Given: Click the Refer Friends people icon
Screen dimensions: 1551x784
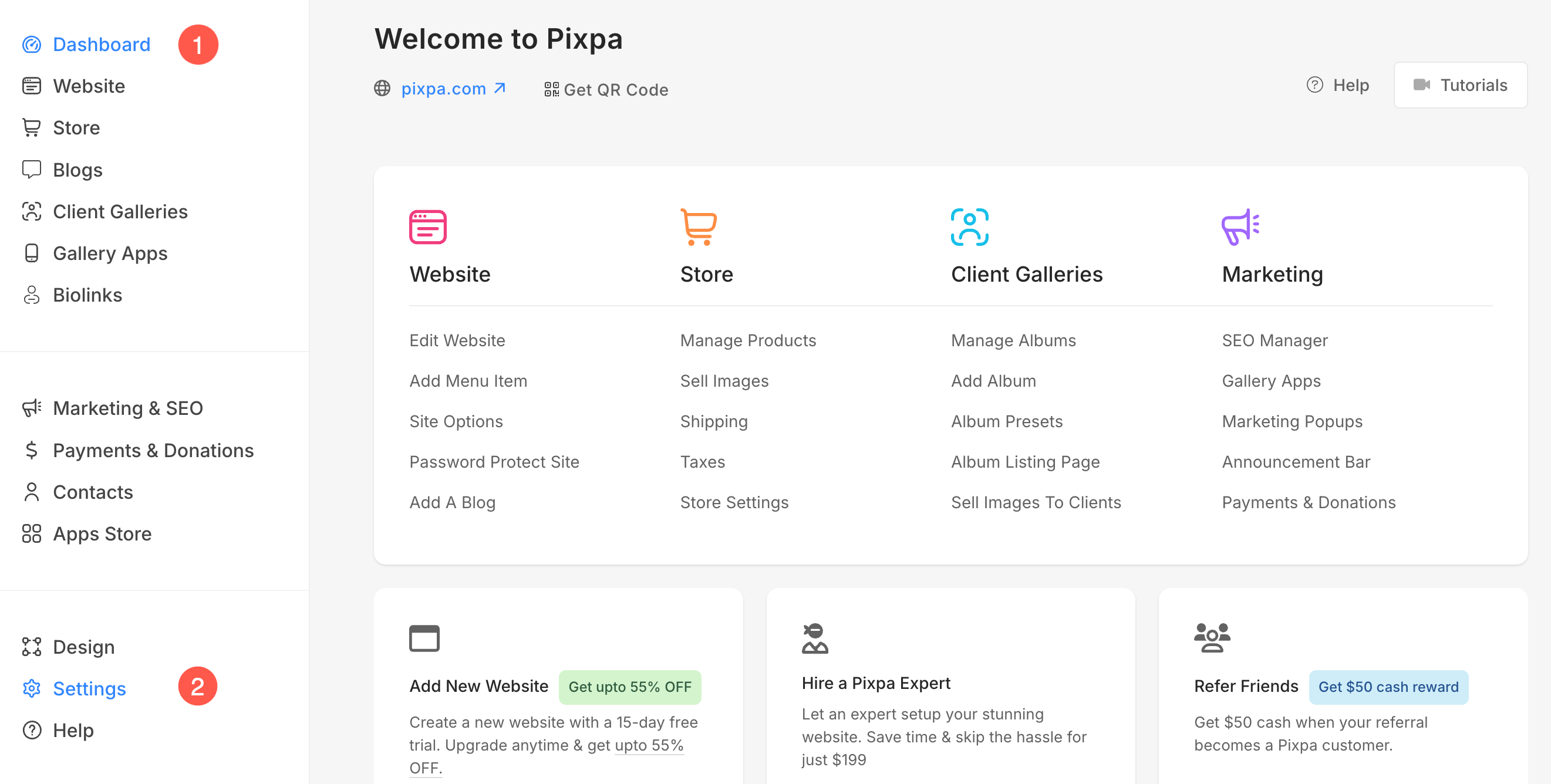Looking at the screenshot, I should (x=1212, y=637).
